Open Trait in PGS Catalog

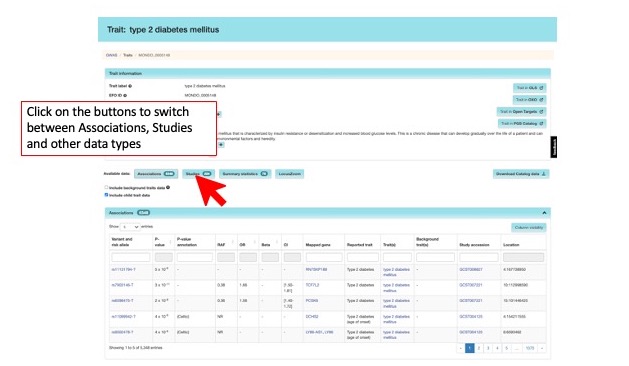(522, 124)
